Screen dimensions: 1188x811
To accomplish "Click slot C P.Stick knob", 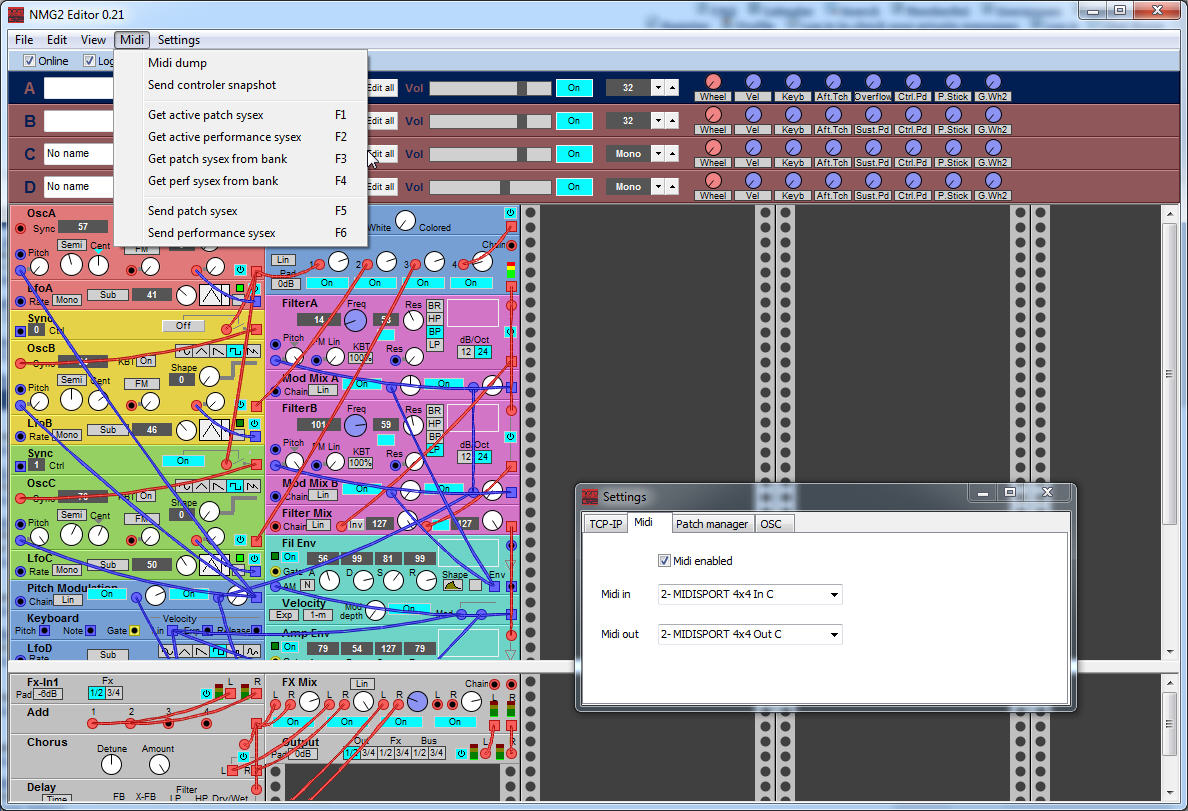I will click(x=954, y=147).
